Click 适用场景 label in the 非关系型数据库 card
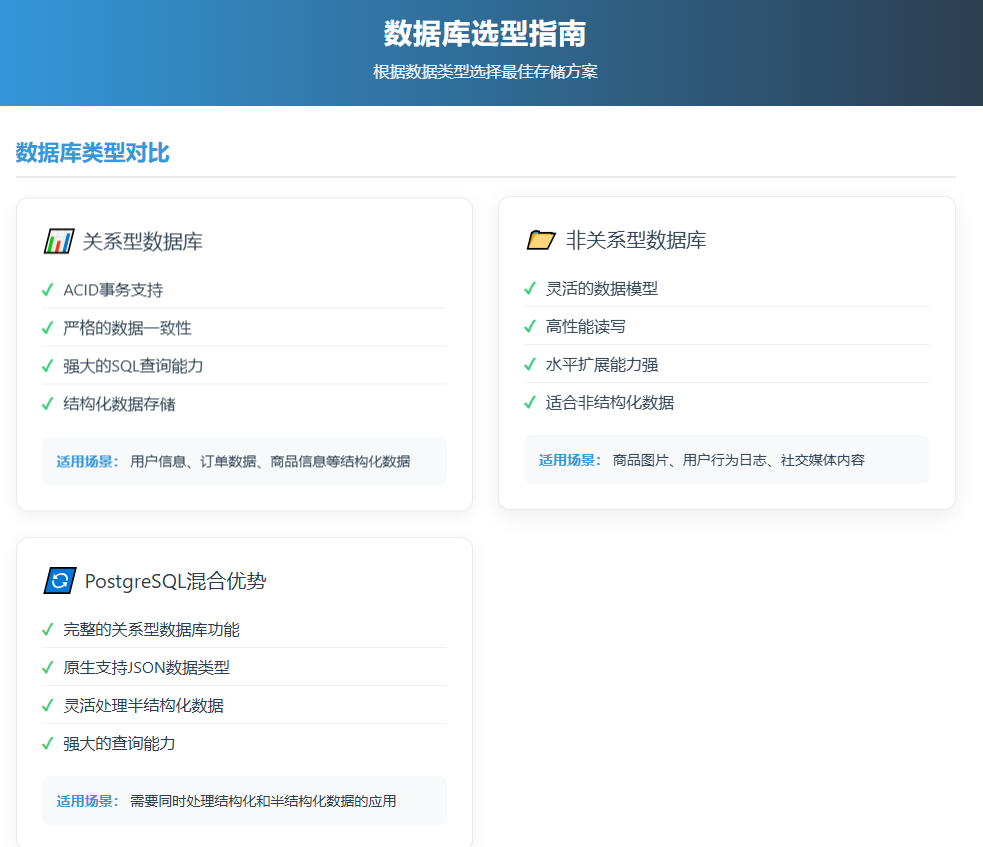The image size is (983, 847). pos(570,460)
